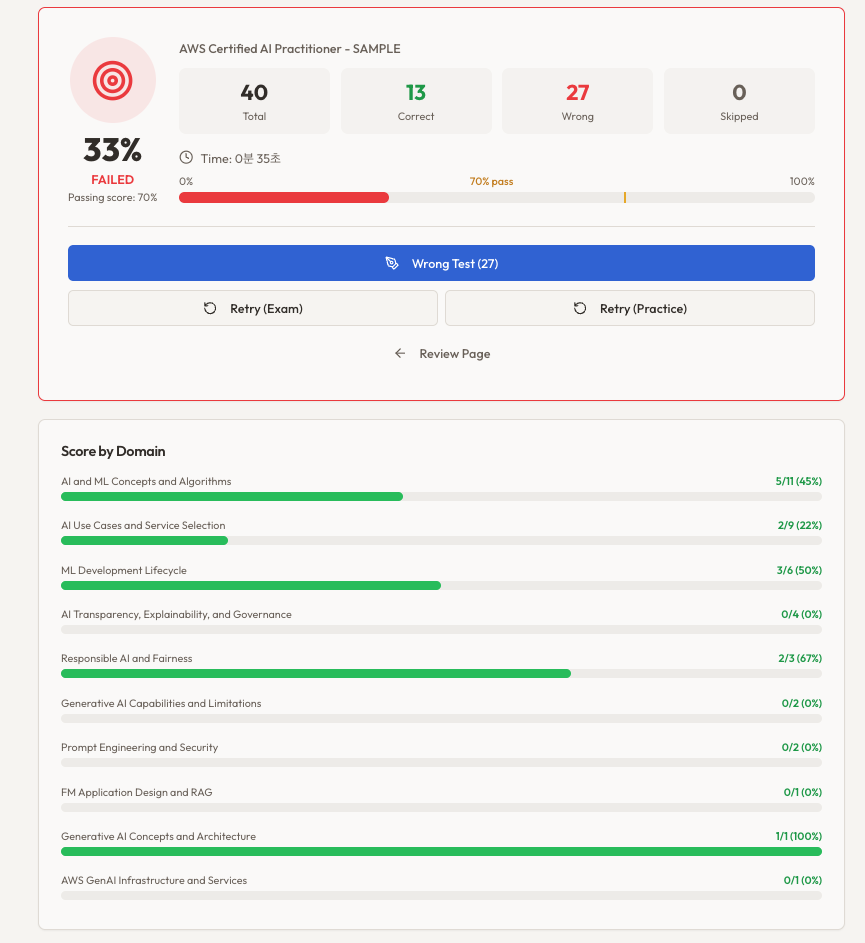The height and width of the screenshot is (943, 865).
Task: Click 'AI Transparency, Explainability, and Governance' label
Action: click(x=176, y=615)
